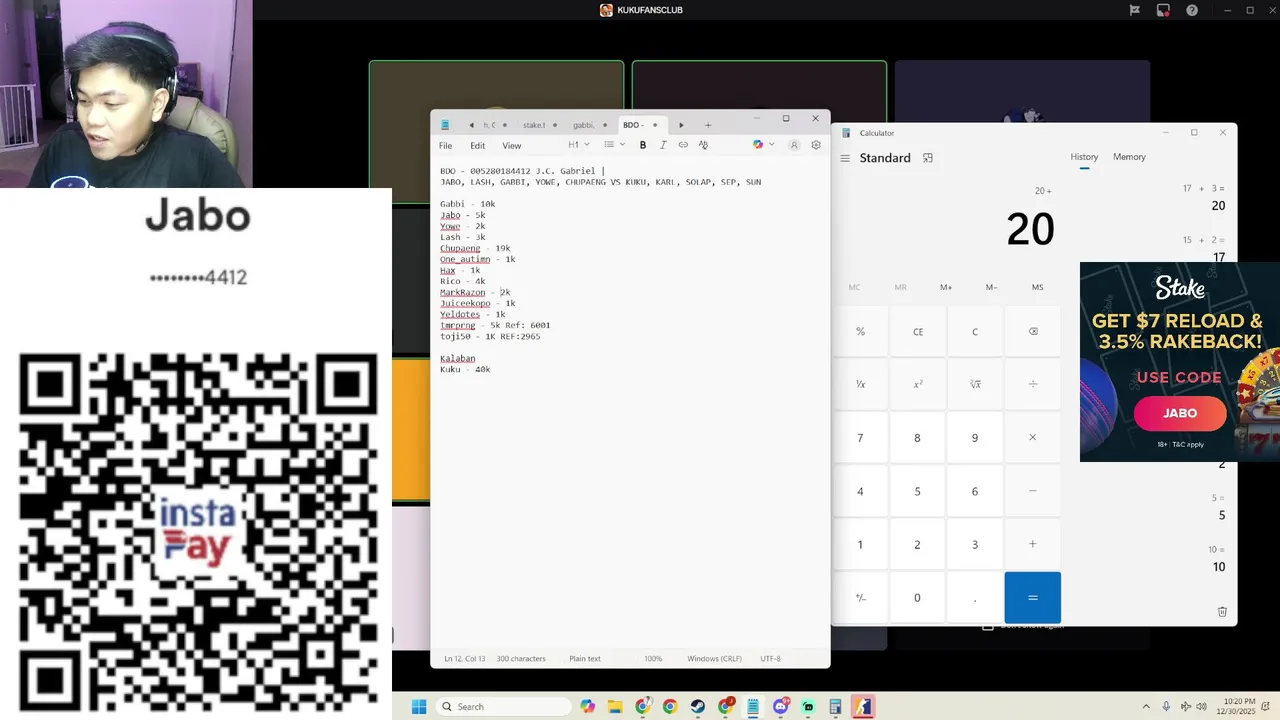Open Notepad taskbar icon

[x=752, y=707]
